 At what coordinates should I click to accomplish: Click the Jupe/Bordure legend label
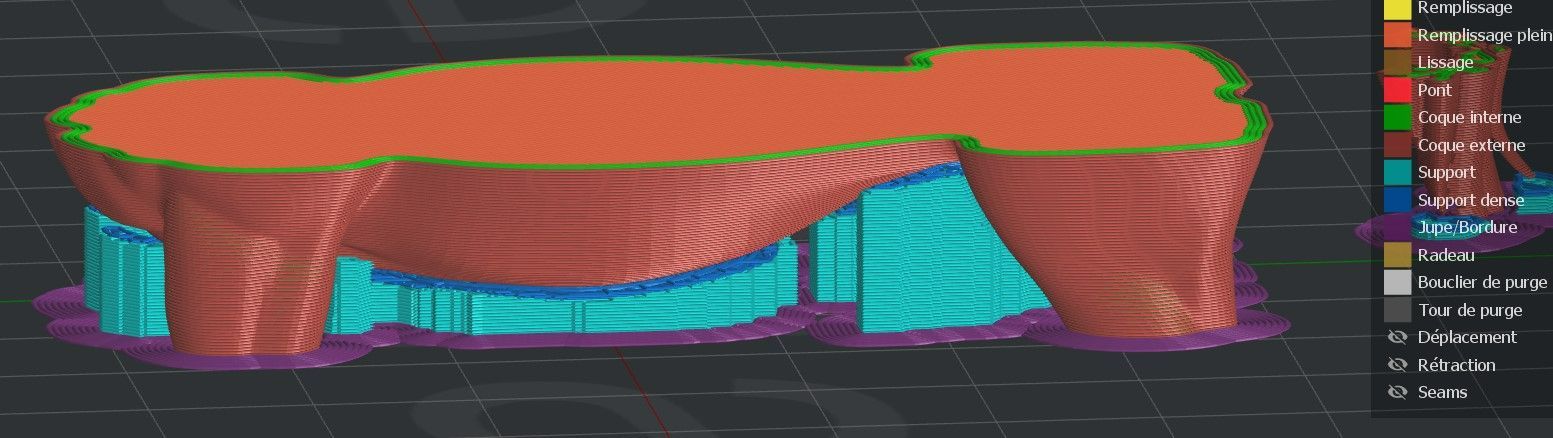[x=1467, y=227]
